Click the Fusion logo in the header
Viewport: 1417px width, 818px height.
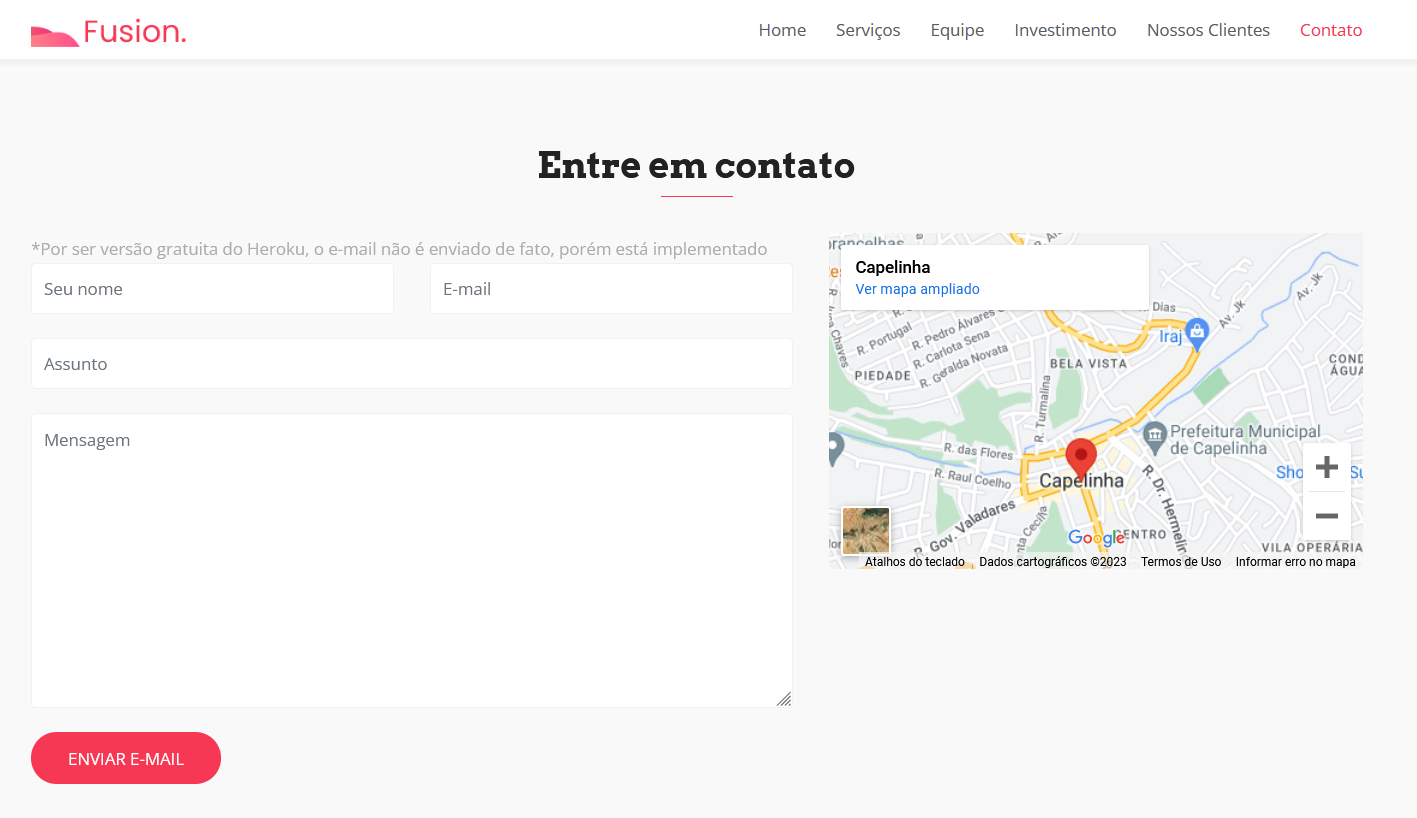108,32
